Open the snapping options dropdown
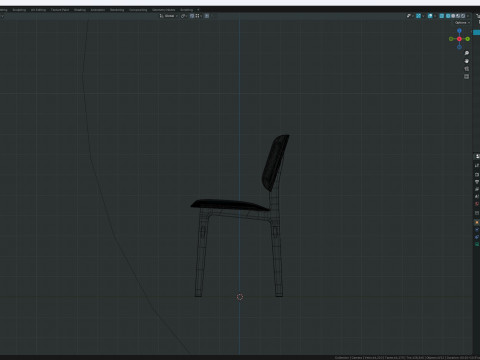480x360 pixels. click(198, 16)
